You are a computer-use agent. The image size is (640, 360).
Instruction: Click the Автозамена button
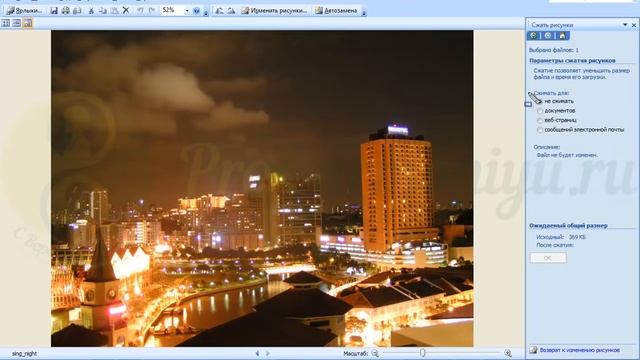tap(336, 11)
